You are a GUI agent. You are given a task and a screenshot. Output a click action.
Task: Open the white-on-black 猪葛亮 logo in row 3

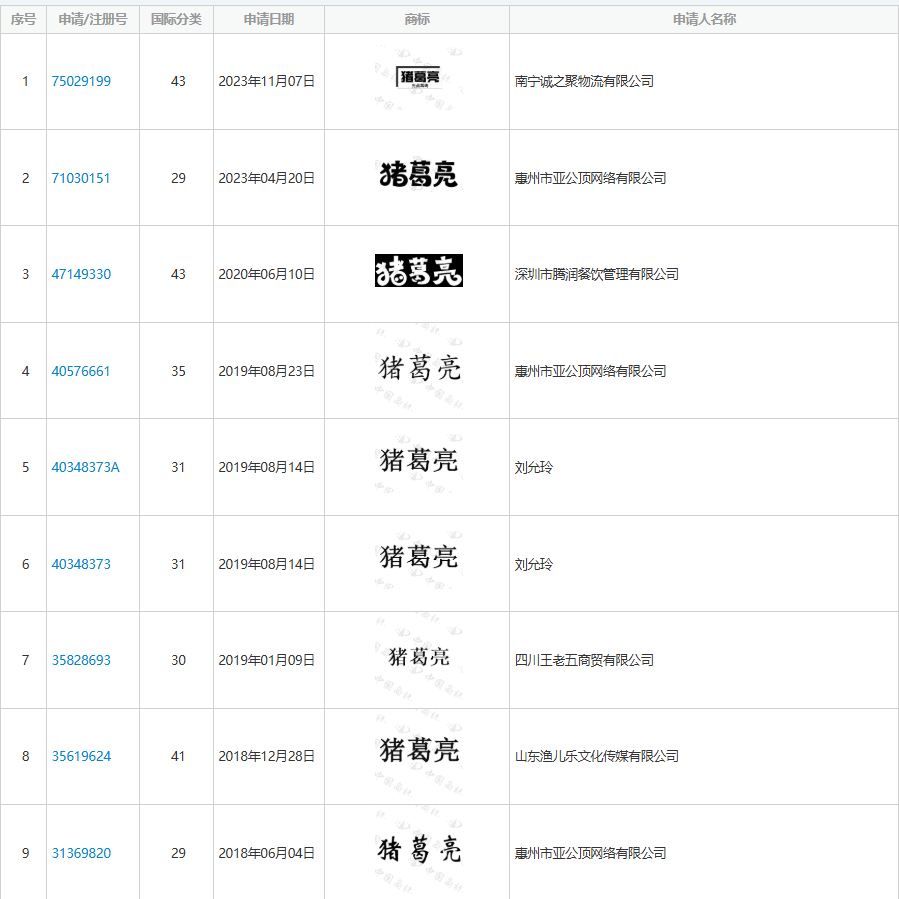point(418,271)
